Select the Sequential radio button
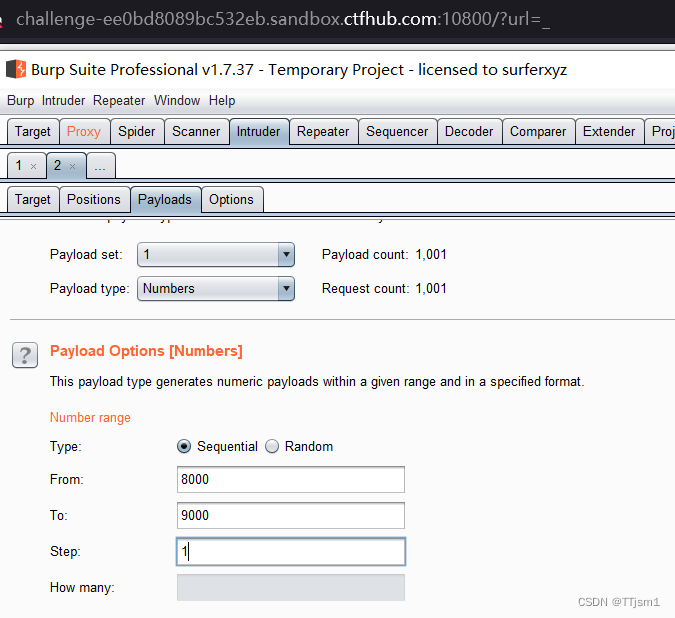 (184, 446)
